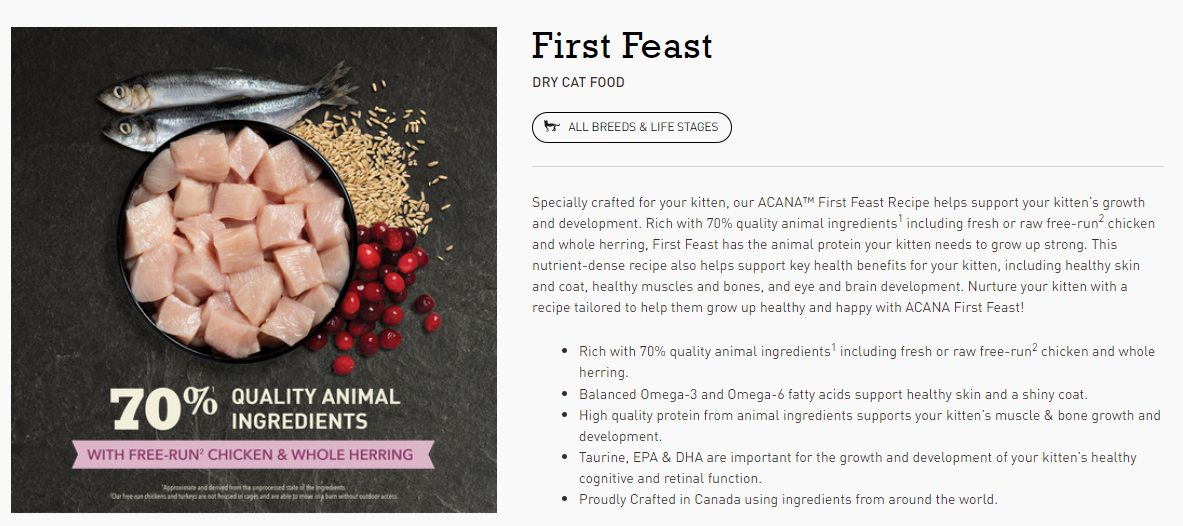Click the bowl of raw chicken cubes

238,241
